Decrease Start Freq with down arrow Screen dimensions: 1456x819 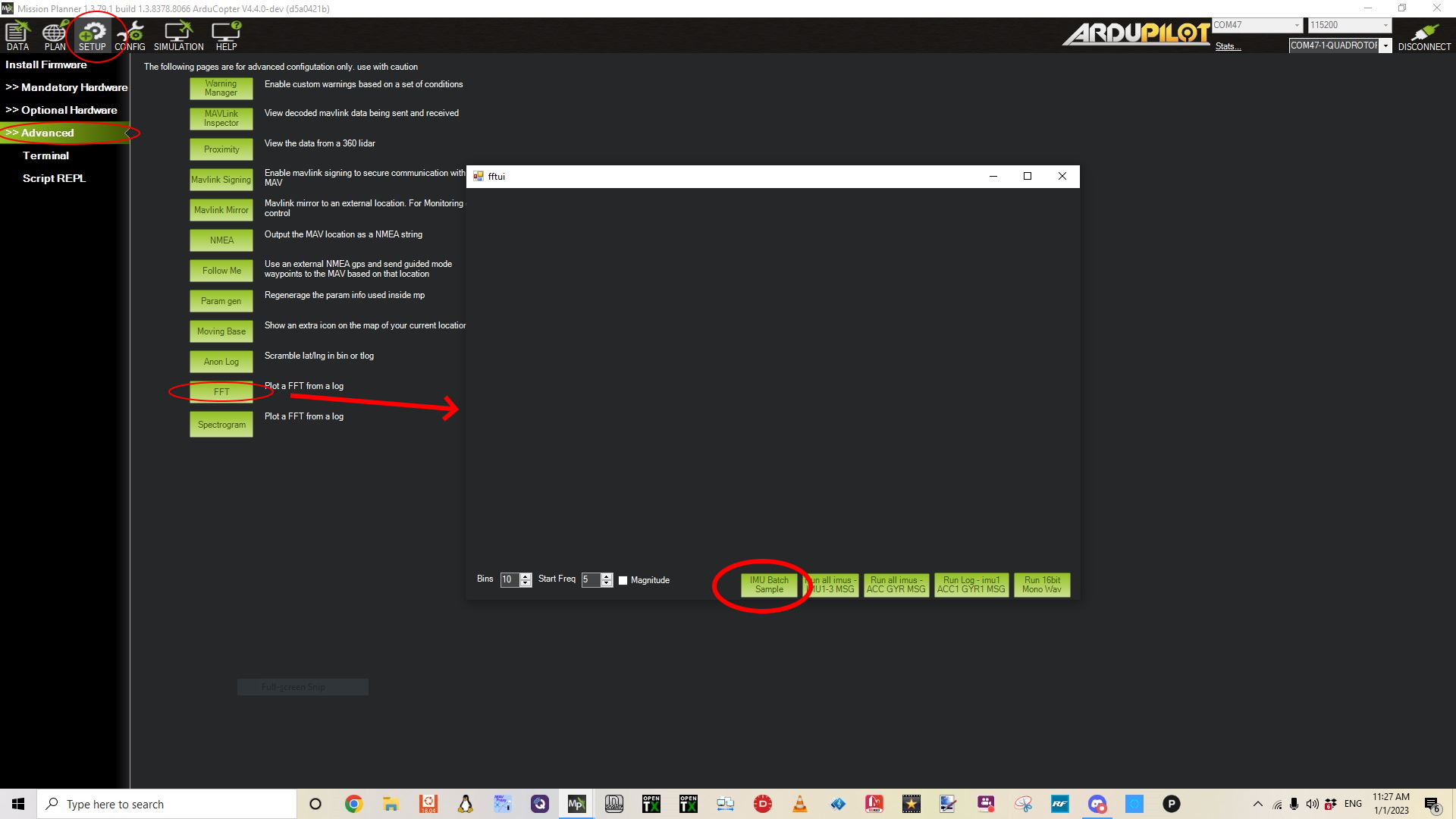607,584
